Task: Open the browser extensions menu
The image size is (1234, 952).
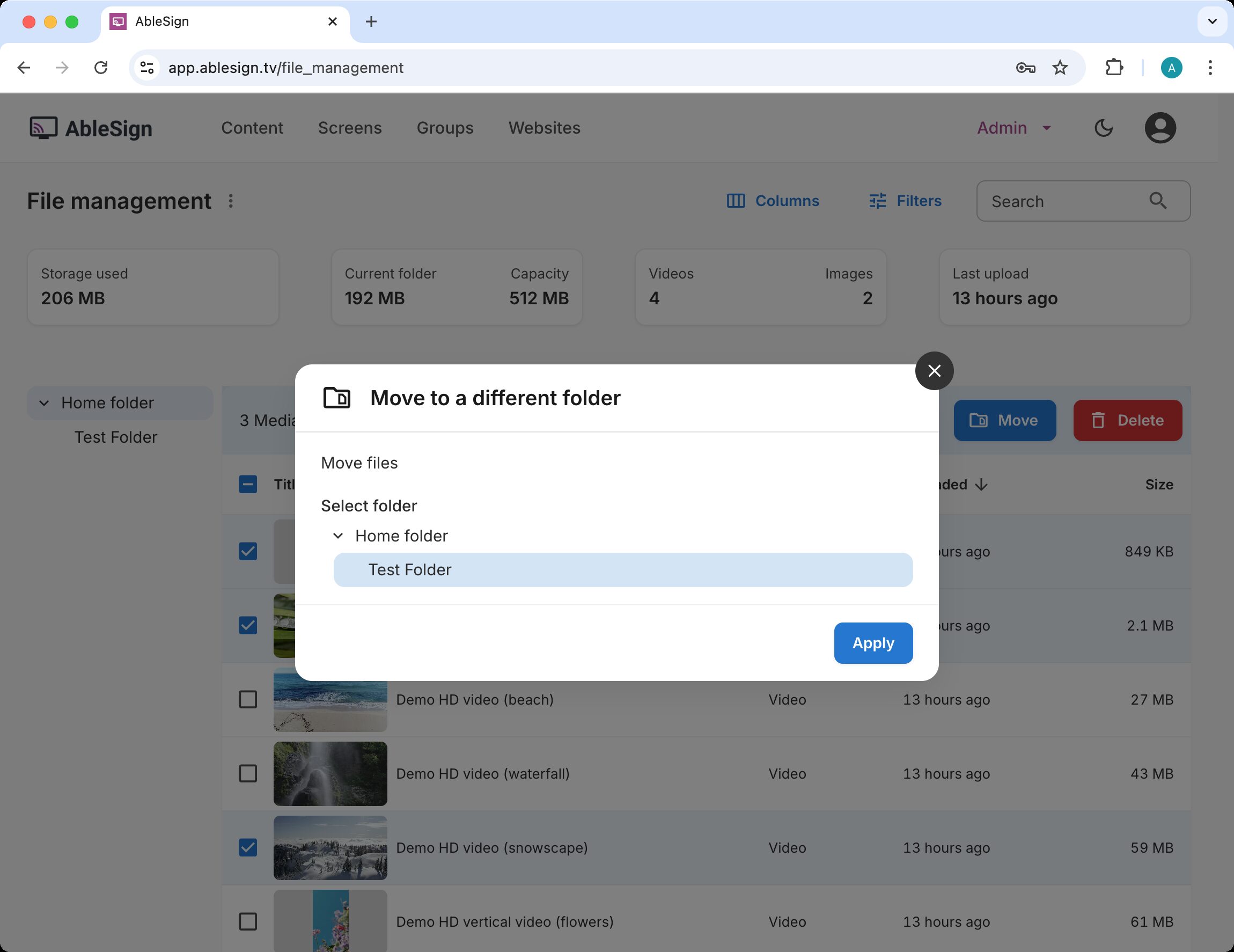Action: 1114,68
